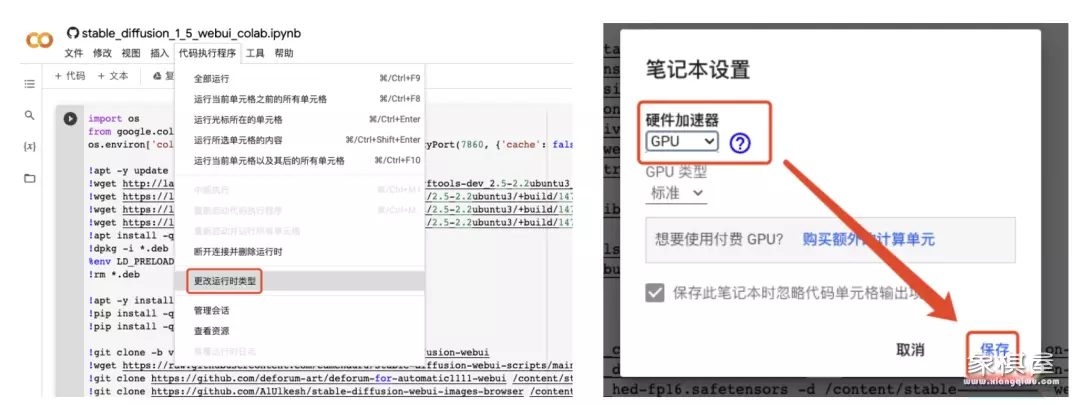The width and height of the screenshot is (1080, 405).
Task: Click the notebook title stable_diffusion_1_5_webui_colab.ipynb
Action: 191,33
